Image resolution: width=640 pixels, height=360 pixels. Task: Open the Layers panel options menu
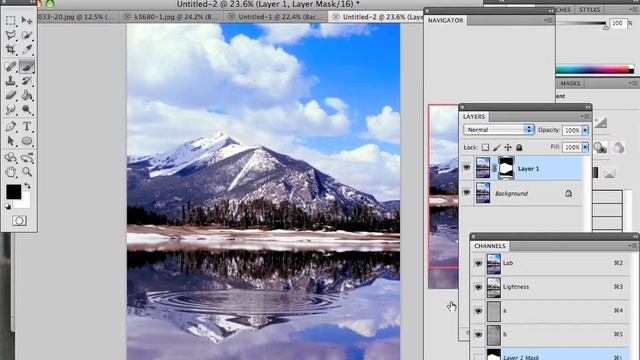coord(585,116)
